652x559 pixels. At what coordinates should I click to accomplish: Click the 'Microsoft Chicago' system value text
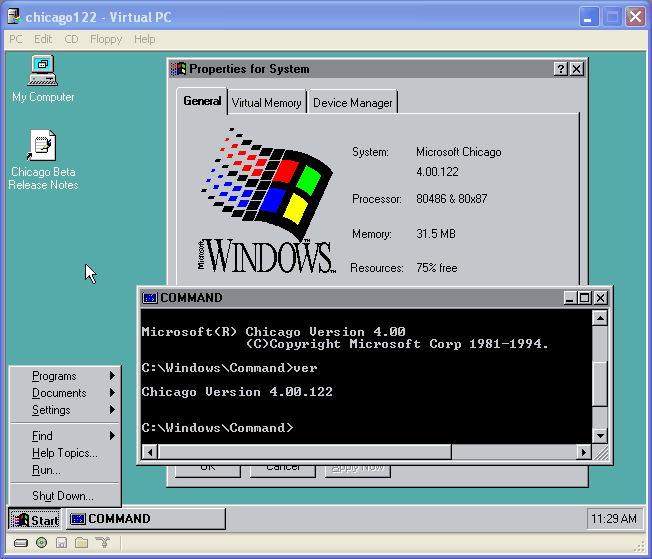[x=459, y=152]
